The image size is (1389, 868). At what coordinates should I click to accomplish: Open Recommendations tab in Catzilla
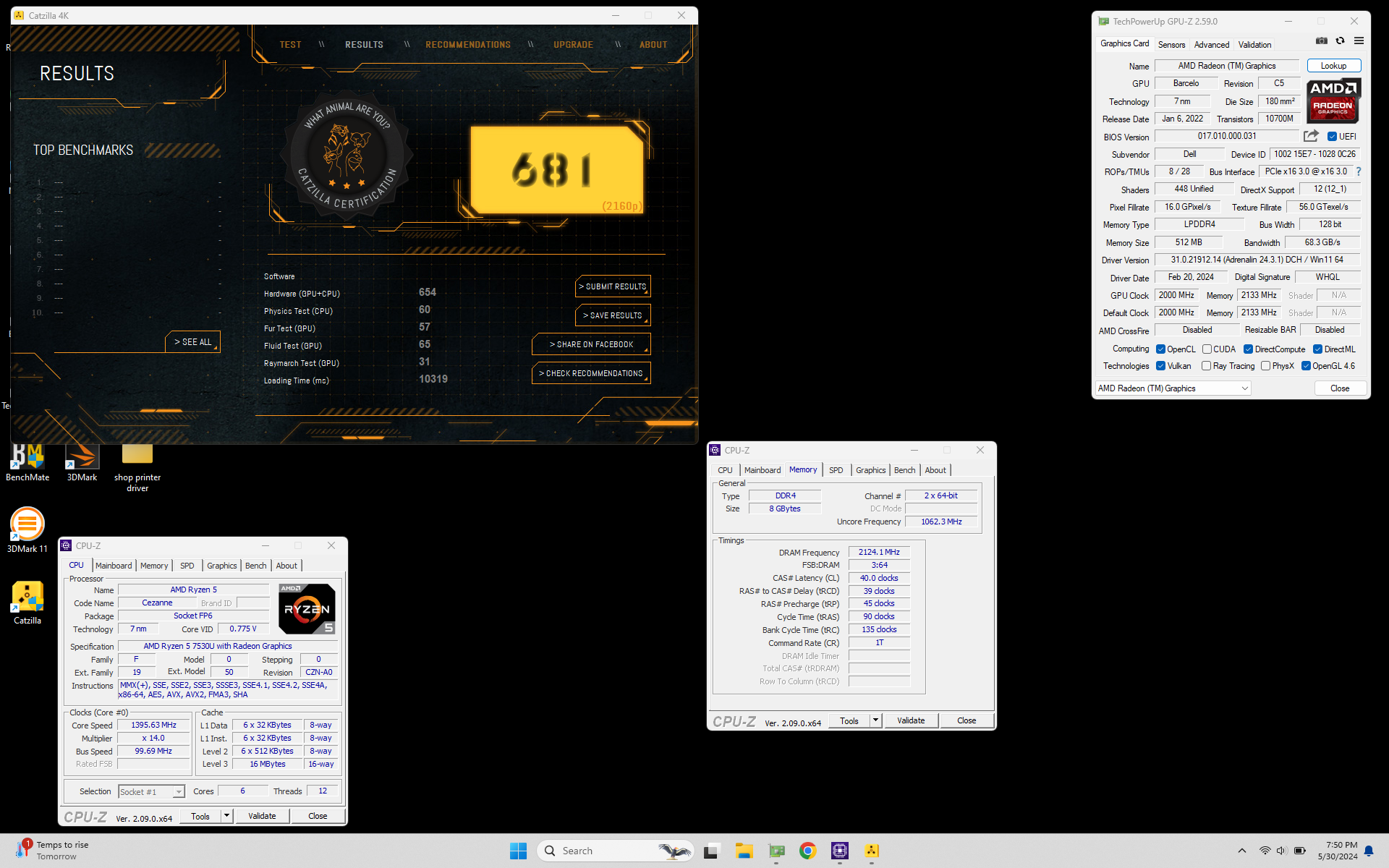click(468, 45)
